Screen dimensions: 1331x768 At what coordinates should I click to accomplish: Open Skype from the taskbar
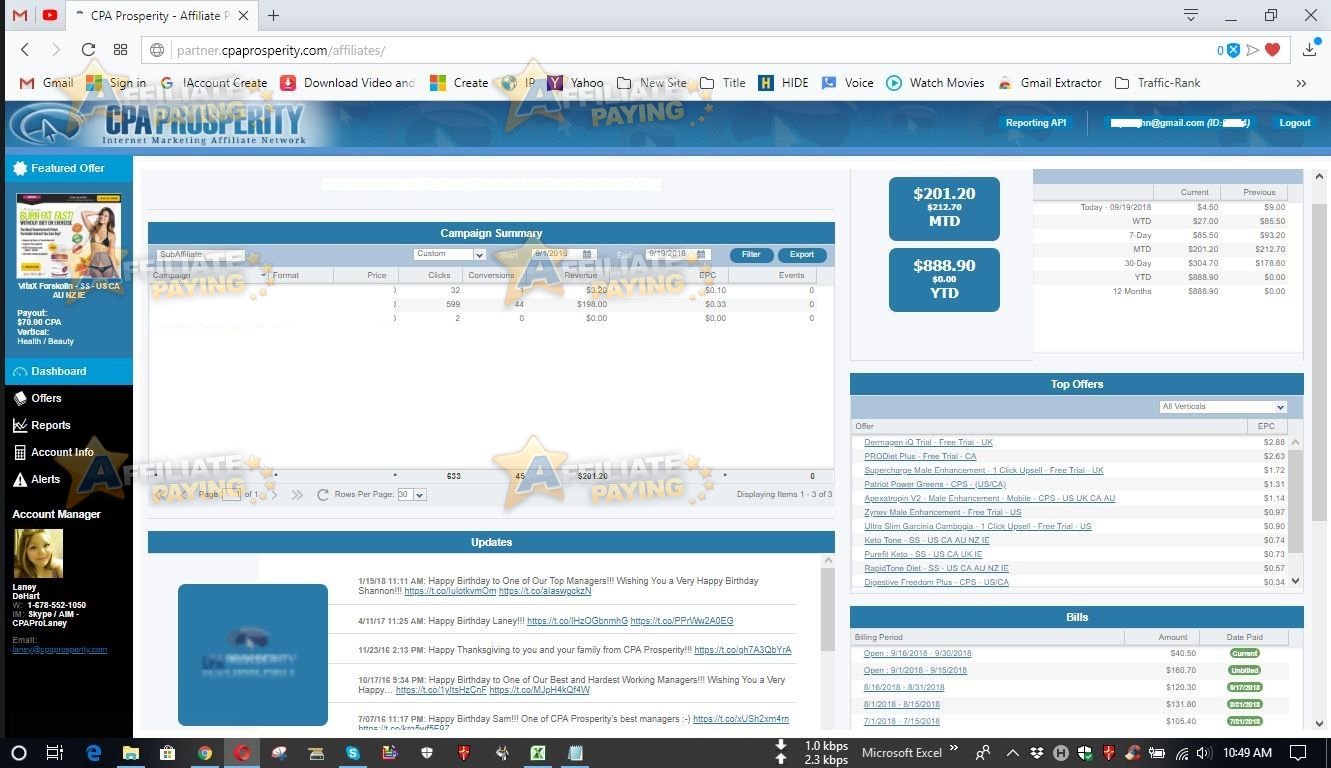352,752
